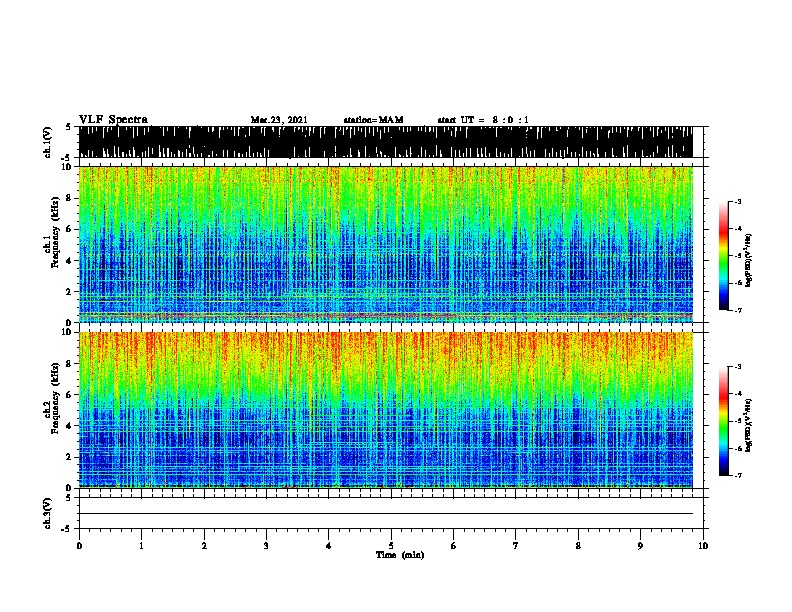The width and height of the screenshot is (792, 612).
Task: Click the ch.1 spectrogram color scale bar
Action: tap(723, 256)
